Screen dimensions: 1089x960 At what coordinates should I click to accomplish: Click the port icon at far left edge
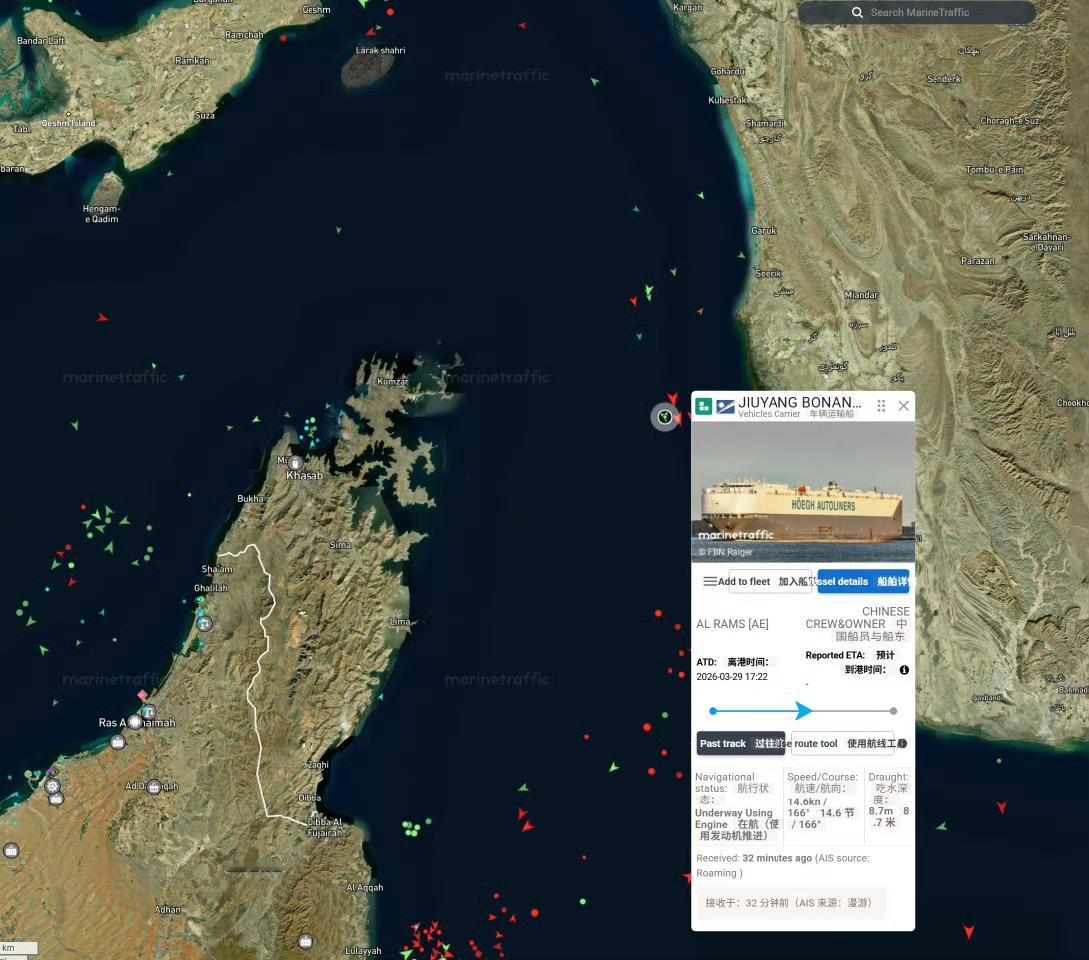pos(11,850)
